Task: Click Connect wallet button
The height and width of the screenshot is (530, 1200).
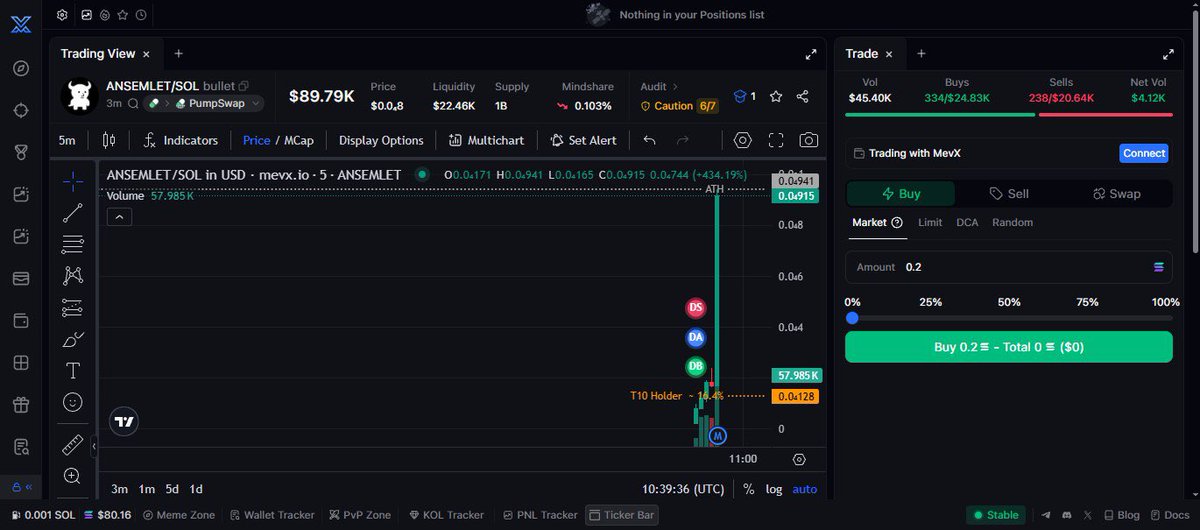Action: click(1144, 153)
